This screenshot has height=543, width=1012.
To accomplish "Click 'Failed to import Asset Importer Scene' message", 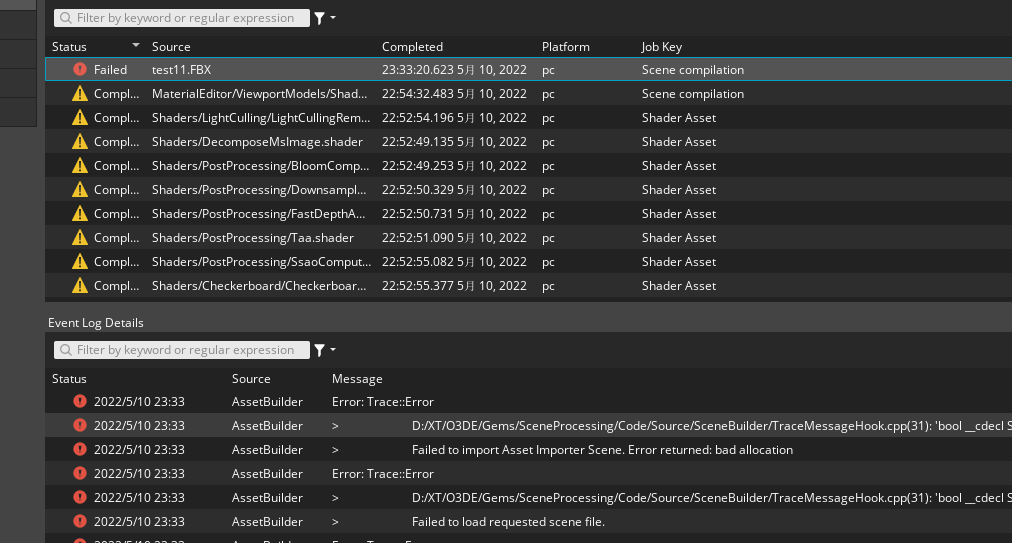I will coord(602,449).
